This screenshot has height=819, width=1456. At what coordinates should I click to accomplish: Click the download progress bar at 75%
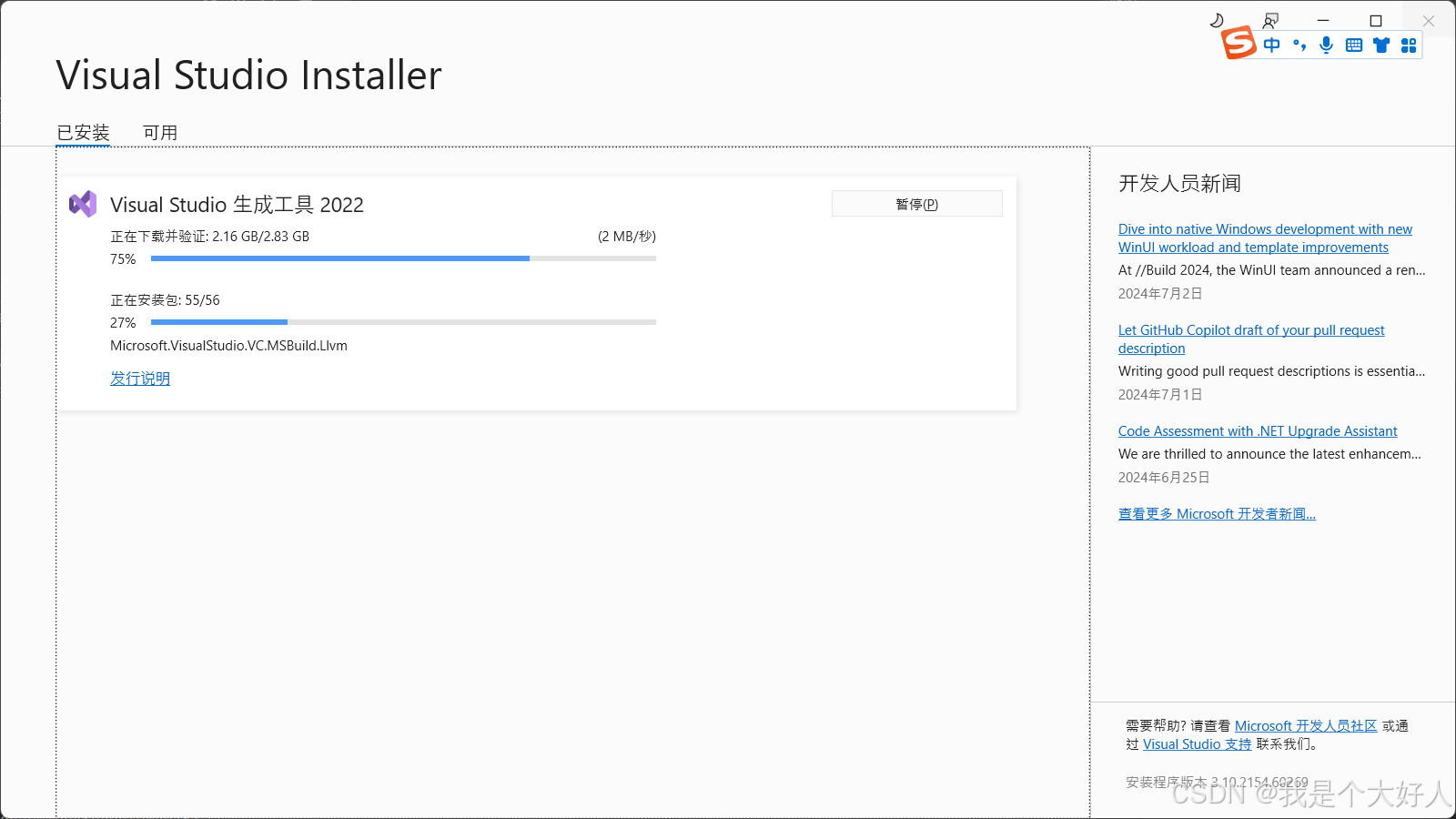point(403,258)
